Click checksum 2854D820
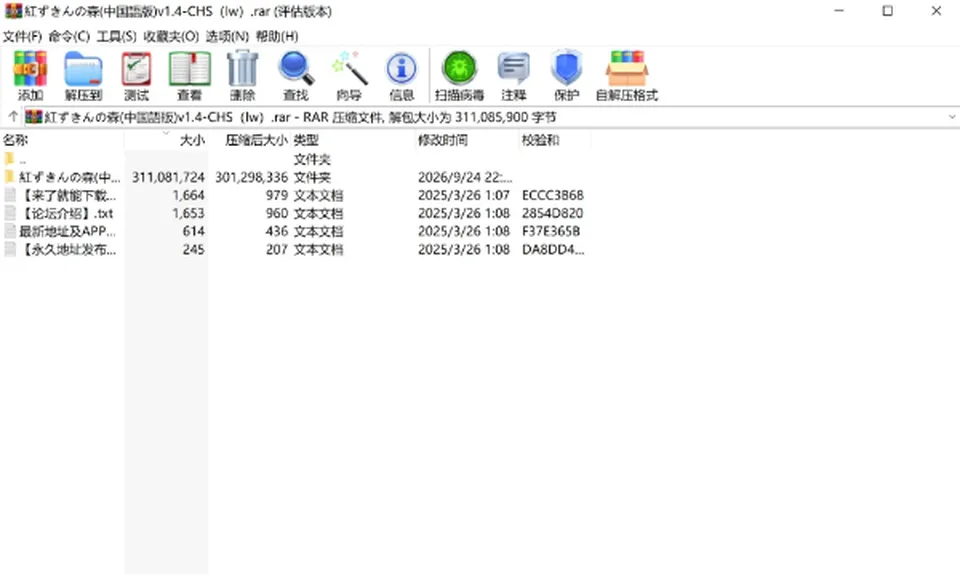 tap(552, 213)
